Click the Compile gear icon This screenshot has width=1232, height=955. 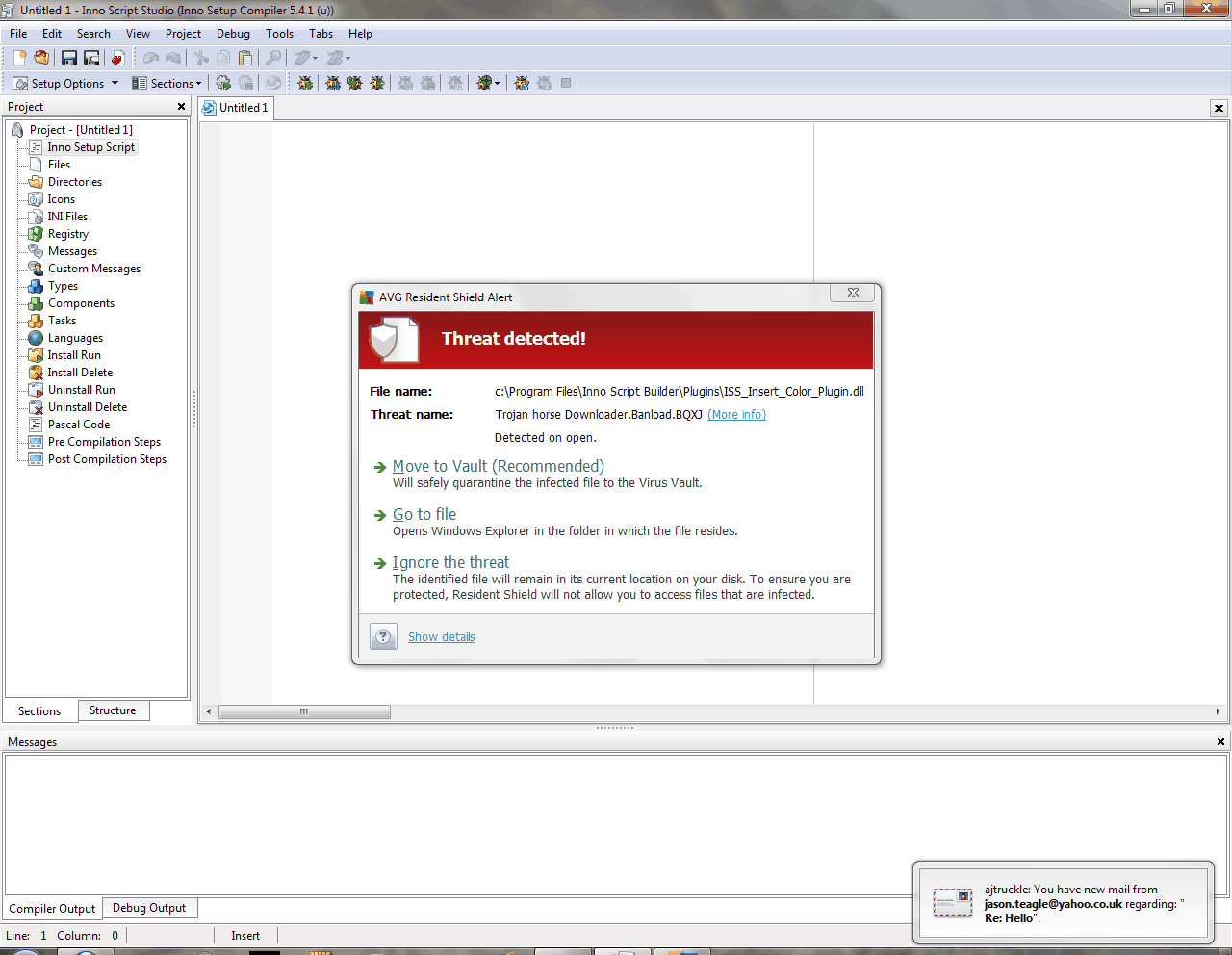click(x=223, y=84)
